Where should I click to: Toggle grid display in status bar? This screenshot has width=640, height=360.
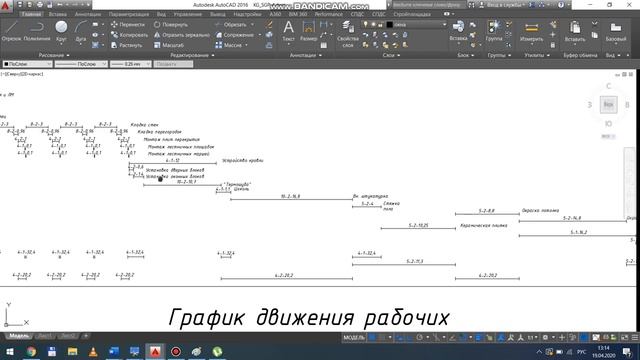click(x=372, y=338)
